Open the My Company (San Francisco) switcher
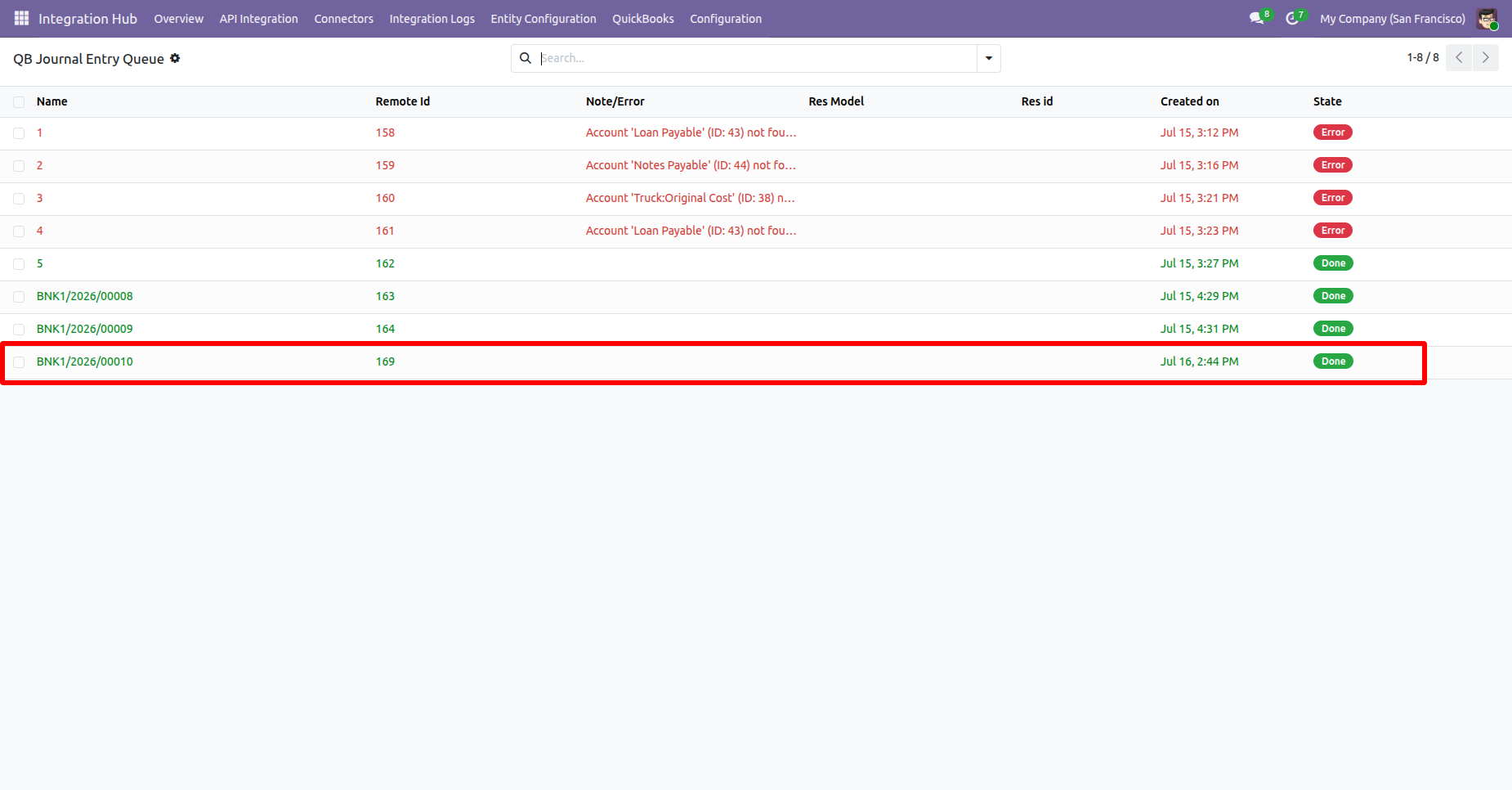This screenshot has height=790, width=1512. (1393, 19)
